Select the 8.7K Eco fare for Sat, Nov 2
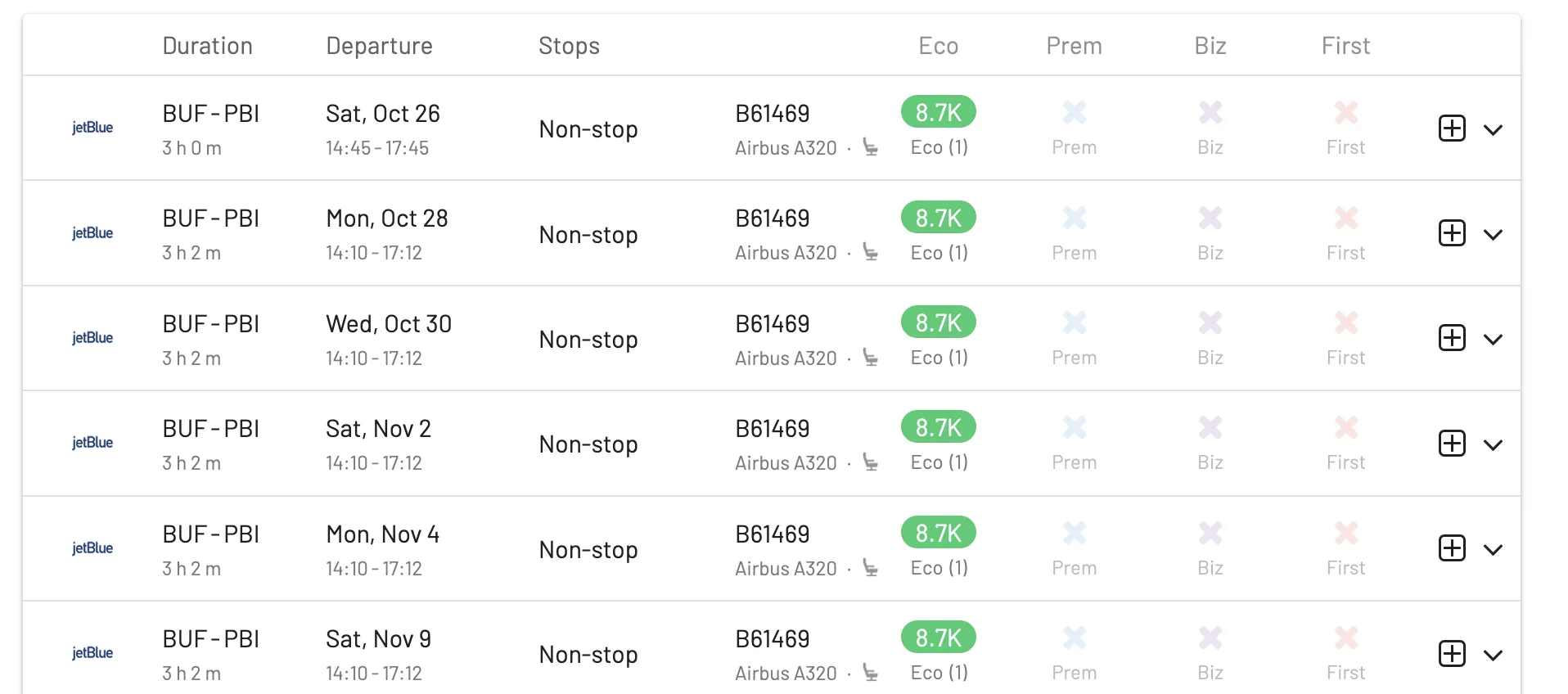 [939, 427]
